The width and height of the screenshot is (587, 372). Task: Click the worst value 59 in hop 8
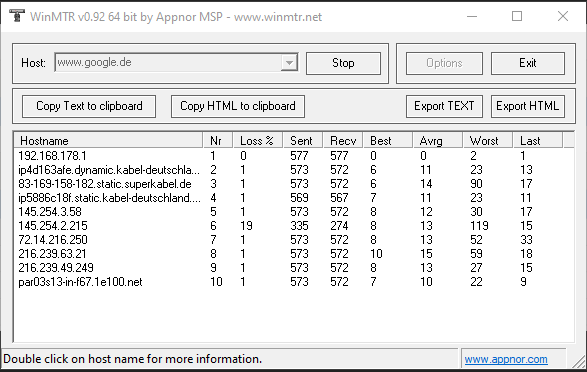click(x=476, y=254)
